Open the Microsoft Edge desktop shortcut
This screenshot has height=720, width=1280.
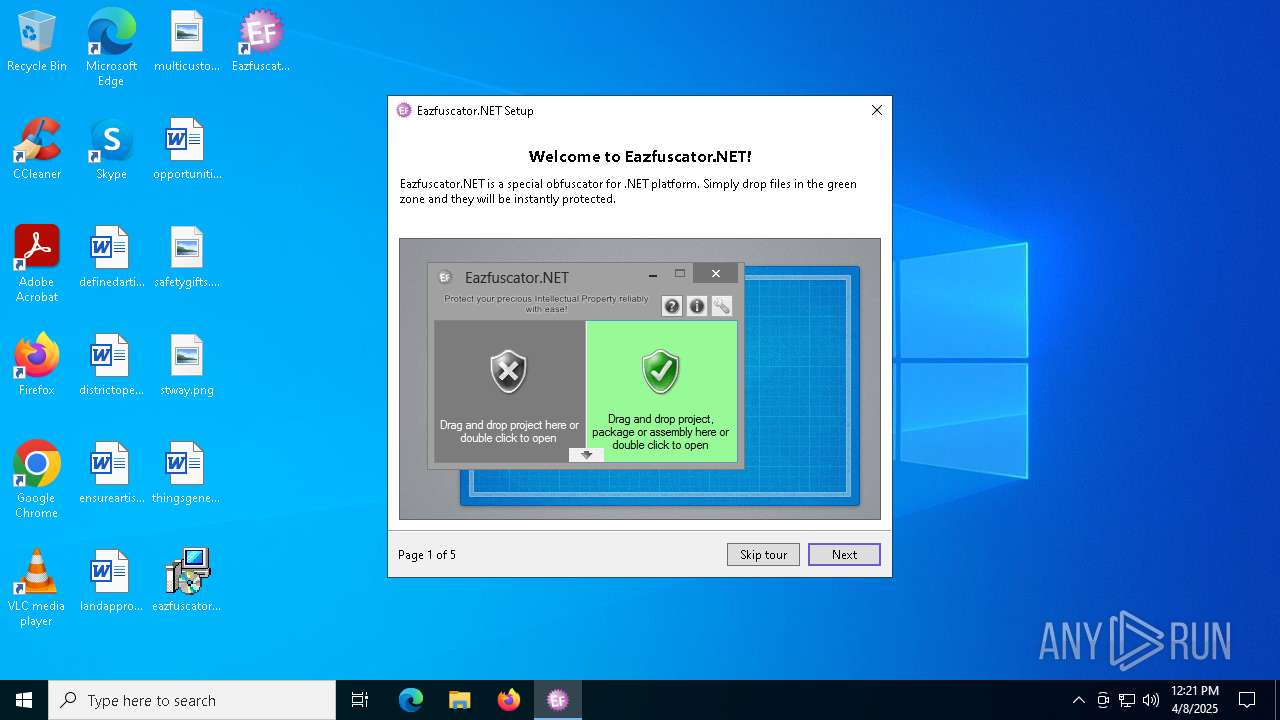coord(111,48)
